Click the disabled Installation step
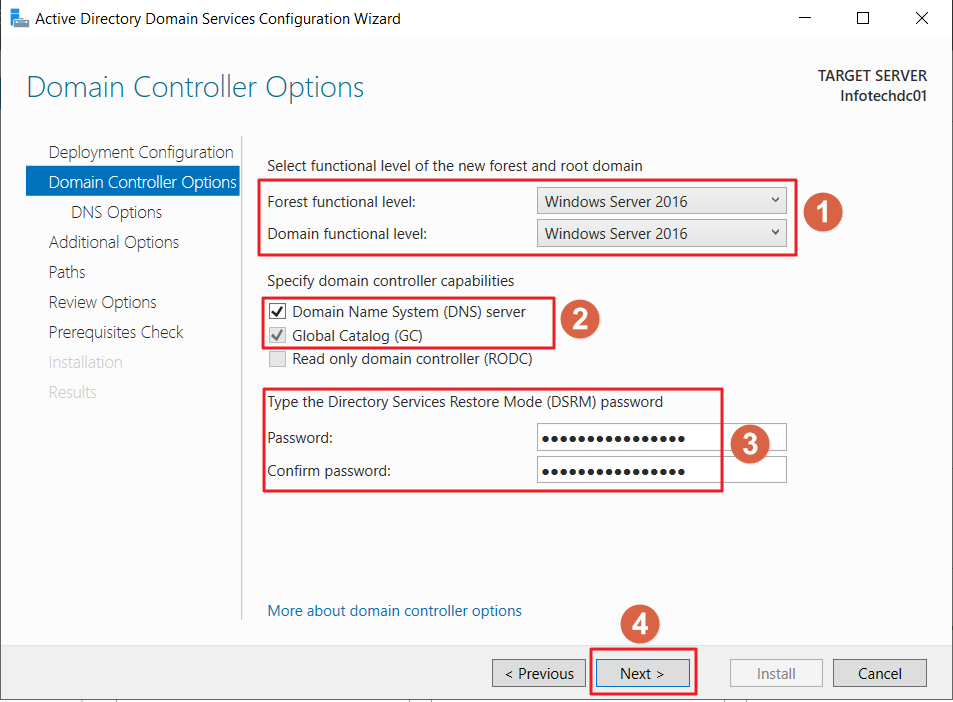The height and width of the screenshot is (702, 953). [85, 362]
